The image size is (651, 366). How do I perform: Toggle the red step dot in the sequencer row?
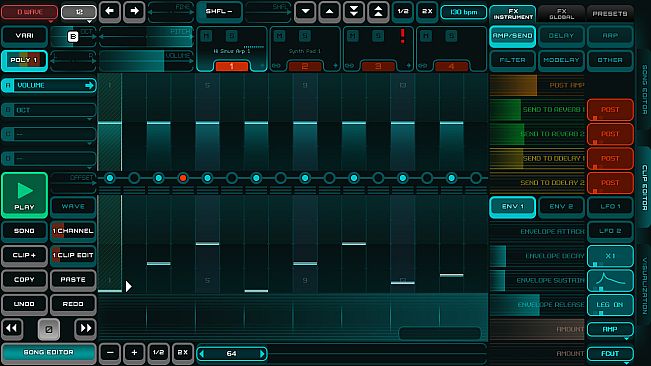tap(183, 178)
